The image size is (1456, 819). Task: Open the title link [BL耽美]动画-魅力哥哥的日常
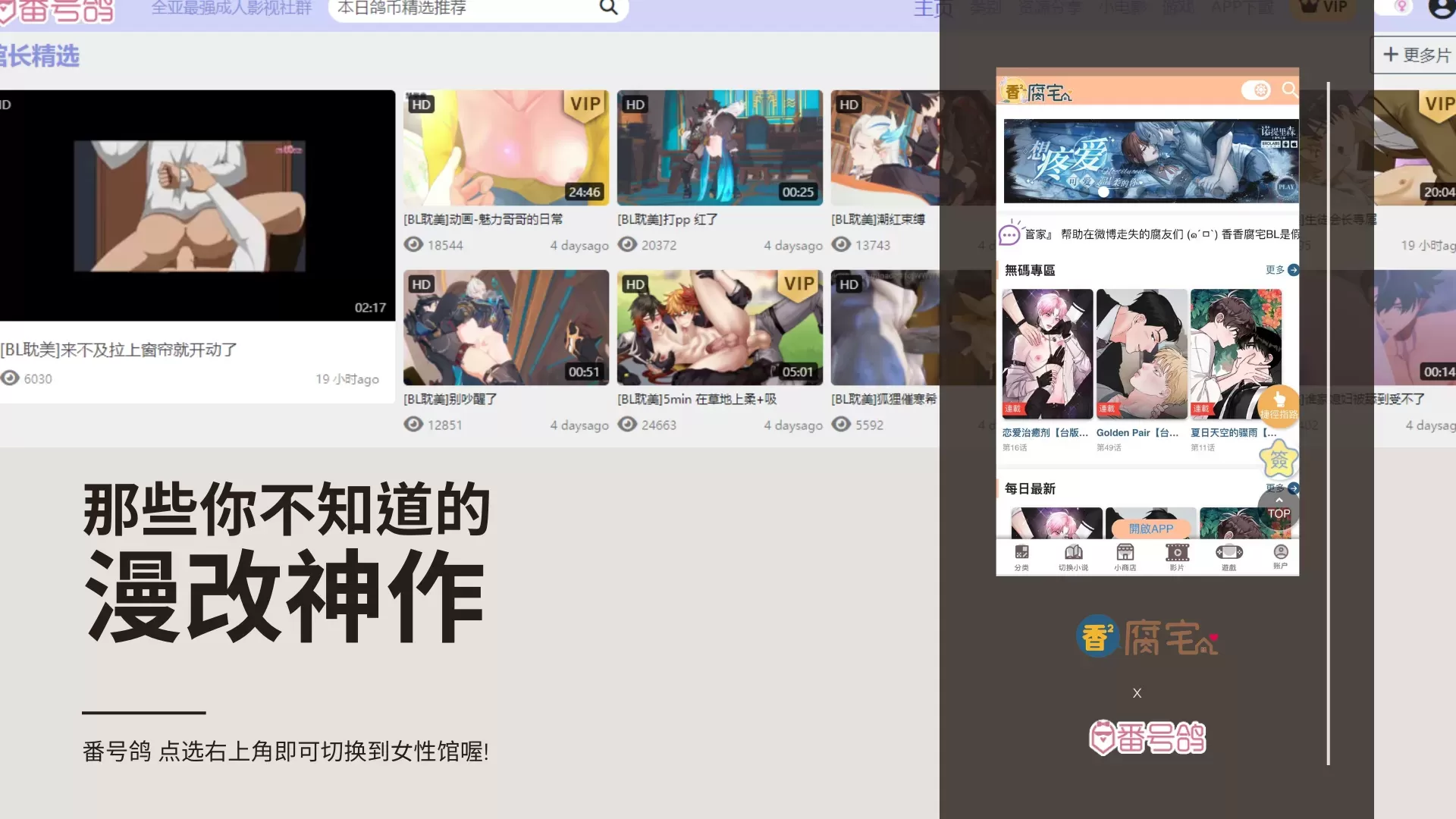click(483, 219)
